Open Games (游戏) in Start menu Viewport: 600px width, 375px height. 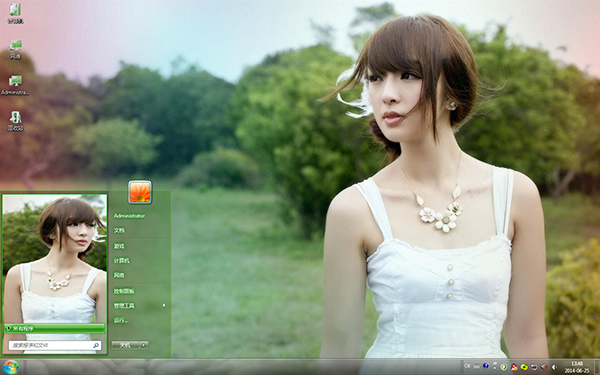pyautogui.click(x=119, y=246)
